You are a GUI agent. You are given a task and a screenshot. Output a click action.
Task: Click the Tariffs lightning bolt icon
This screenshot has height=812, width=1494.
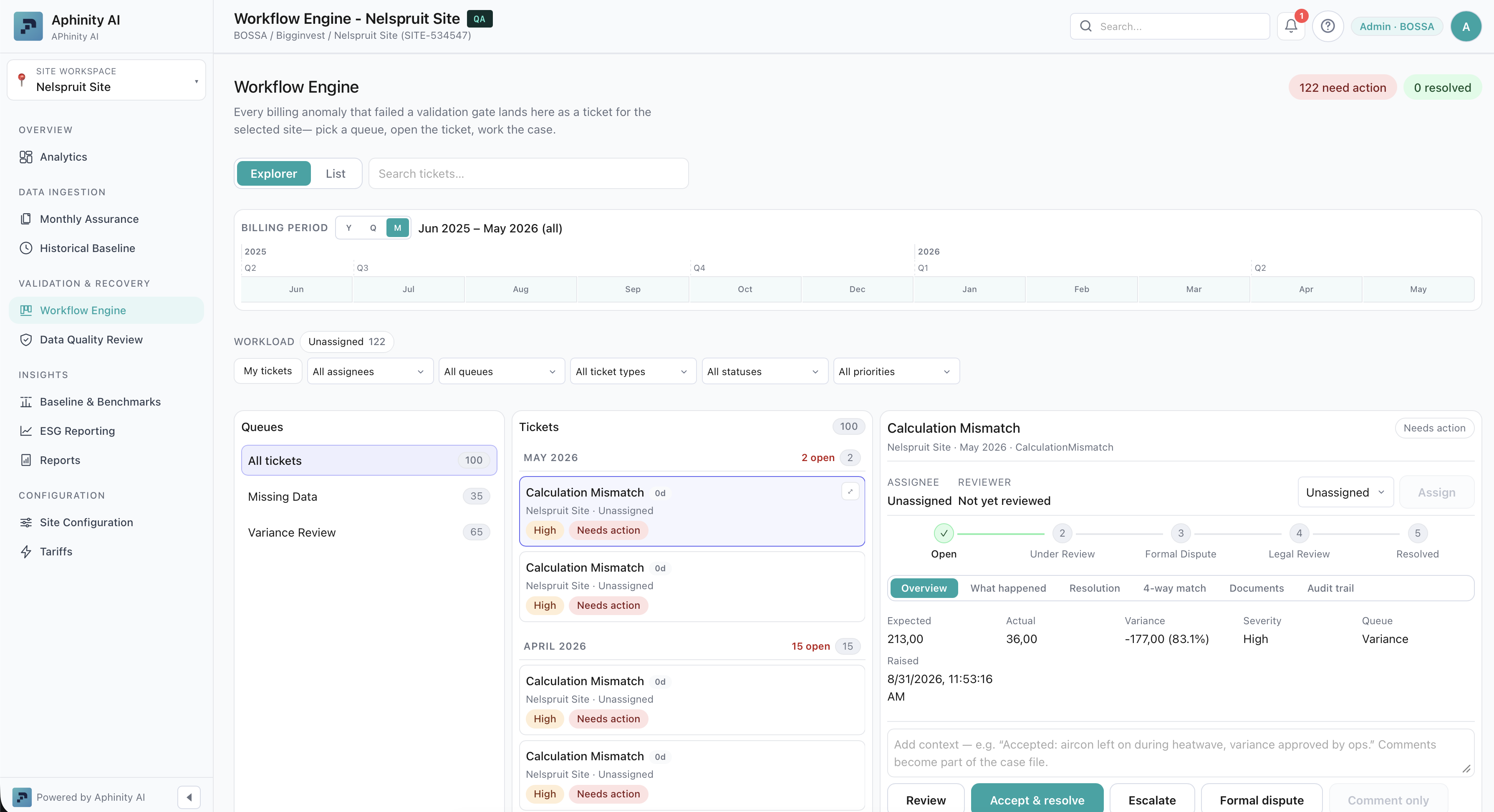click(x=26, y=552)
